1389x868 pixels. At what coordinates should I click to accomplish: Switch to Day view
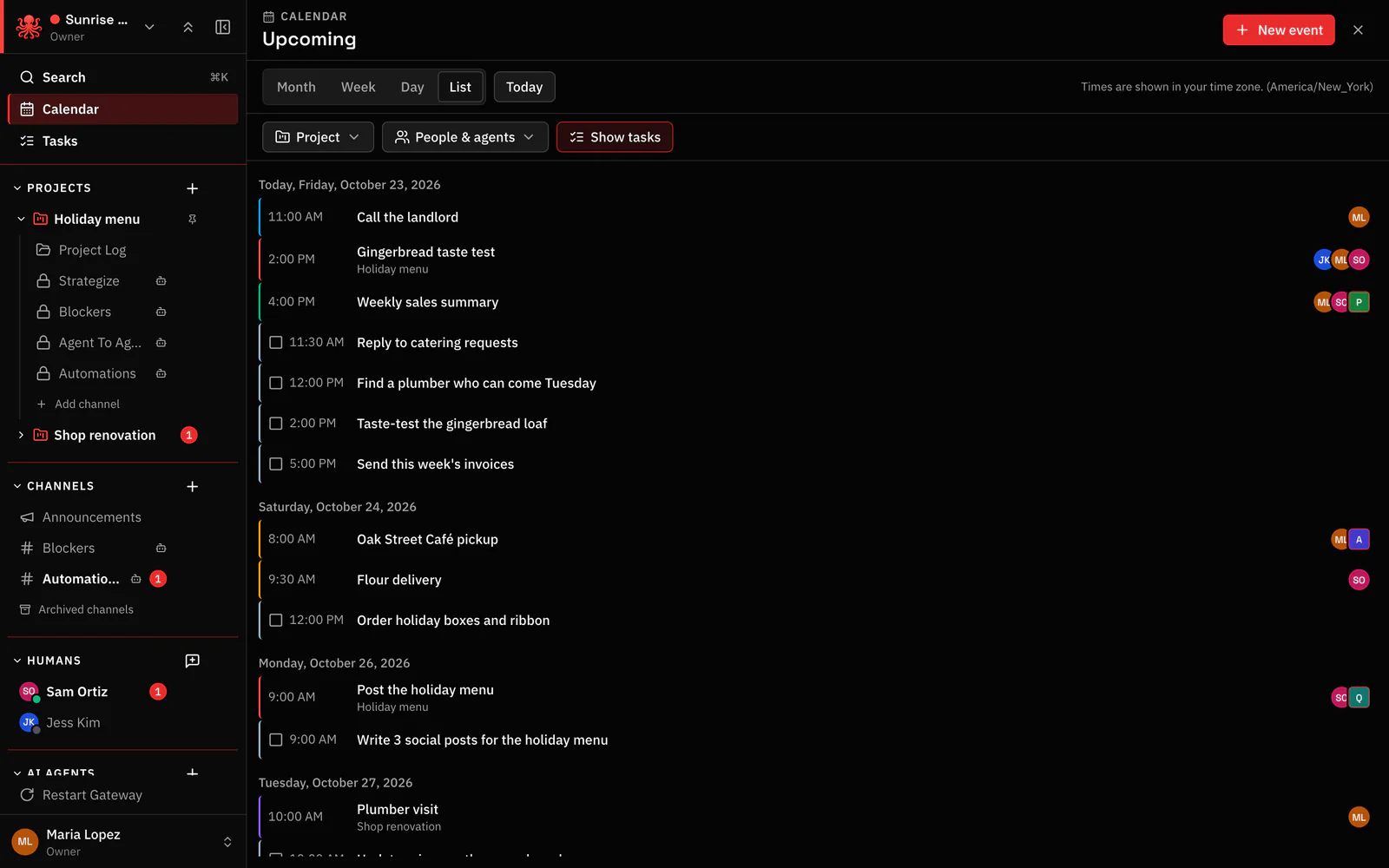412,87
